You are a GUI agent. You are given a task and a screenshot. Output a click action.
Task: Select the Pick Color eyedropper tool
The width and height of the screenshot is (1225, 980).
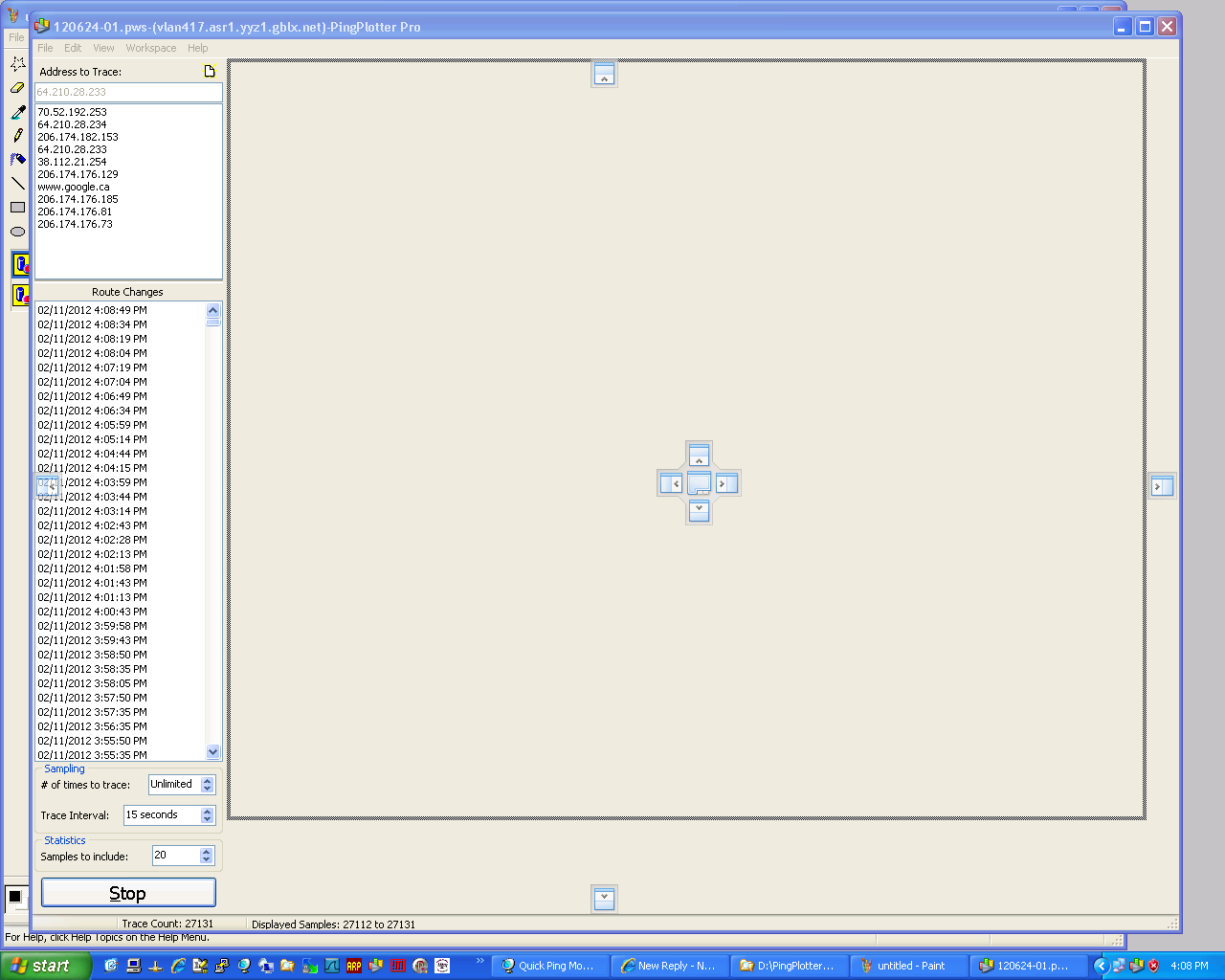[x=17, y=112]
